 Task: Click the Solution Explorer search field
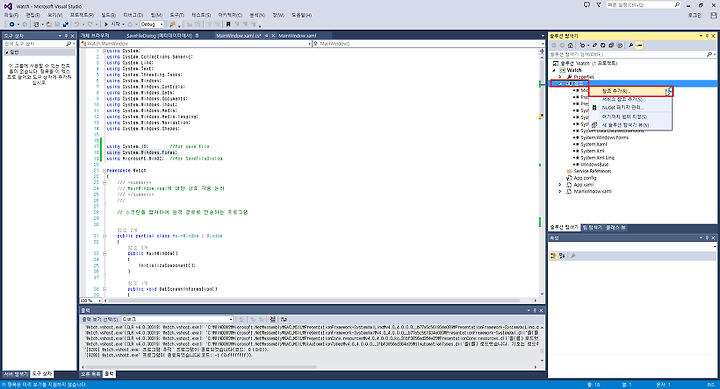[x=632, y=54]
